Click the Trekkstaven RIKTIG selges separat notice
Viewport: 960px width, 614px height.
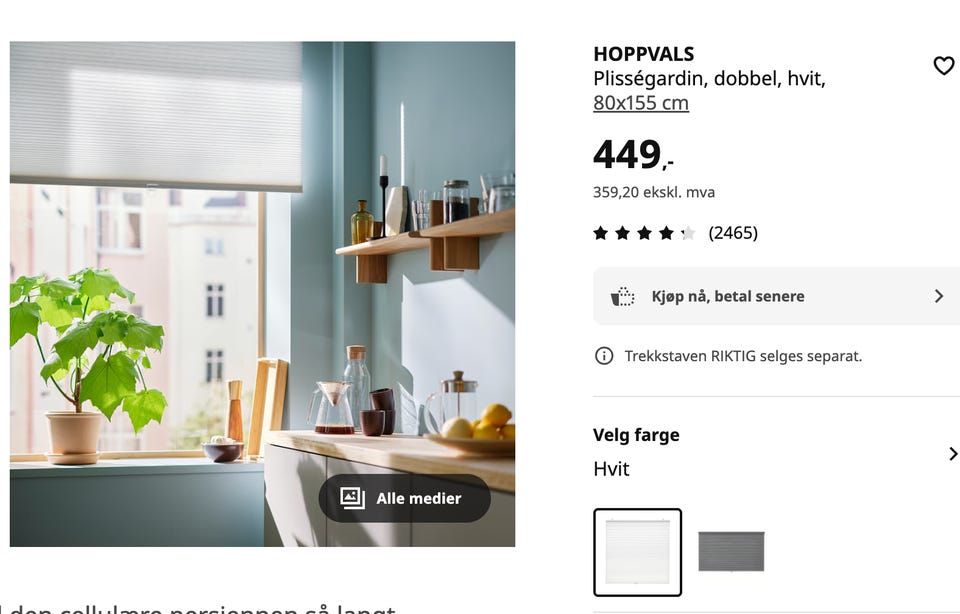[743, 356]
